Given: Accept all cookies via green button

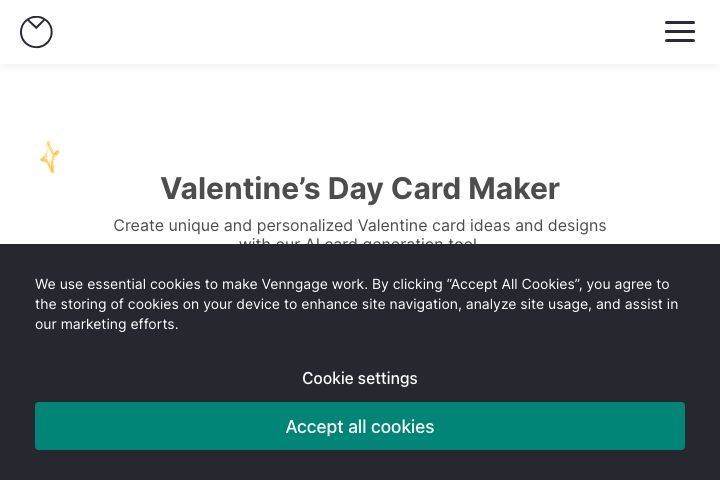Looking at the screenshot, I should 360,426.
